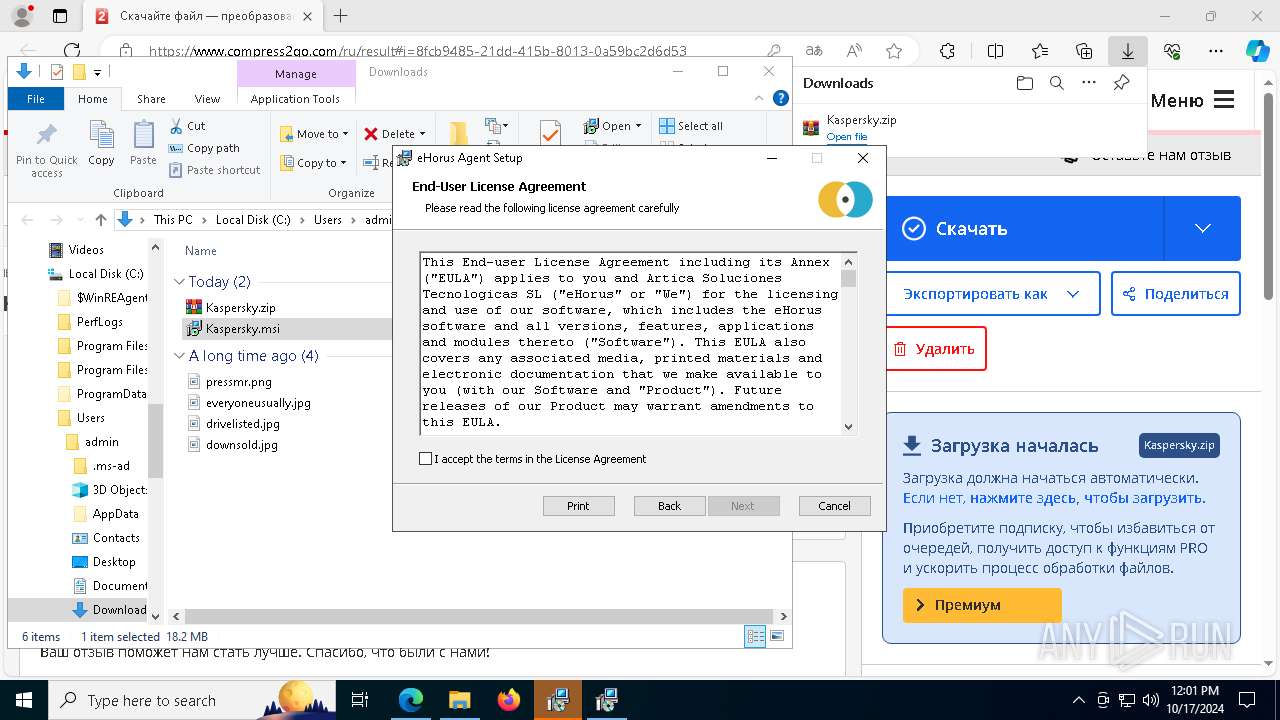Open Move to dropdown in Explorer

(314, 134)
